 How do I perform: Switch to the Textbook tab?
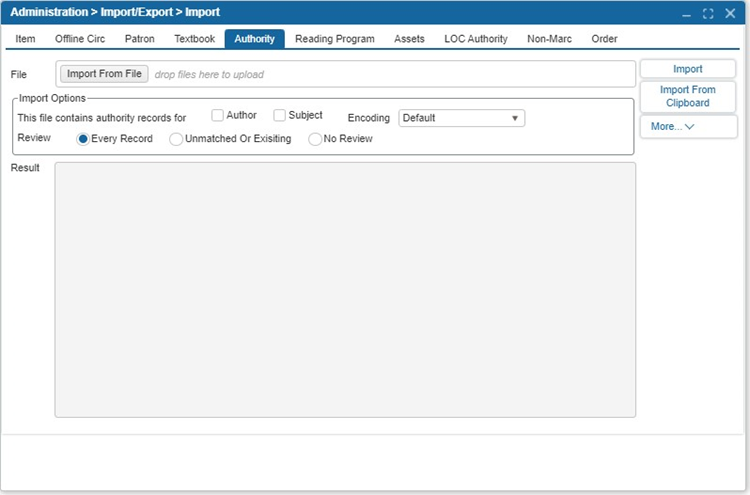[x=194, y=39]
